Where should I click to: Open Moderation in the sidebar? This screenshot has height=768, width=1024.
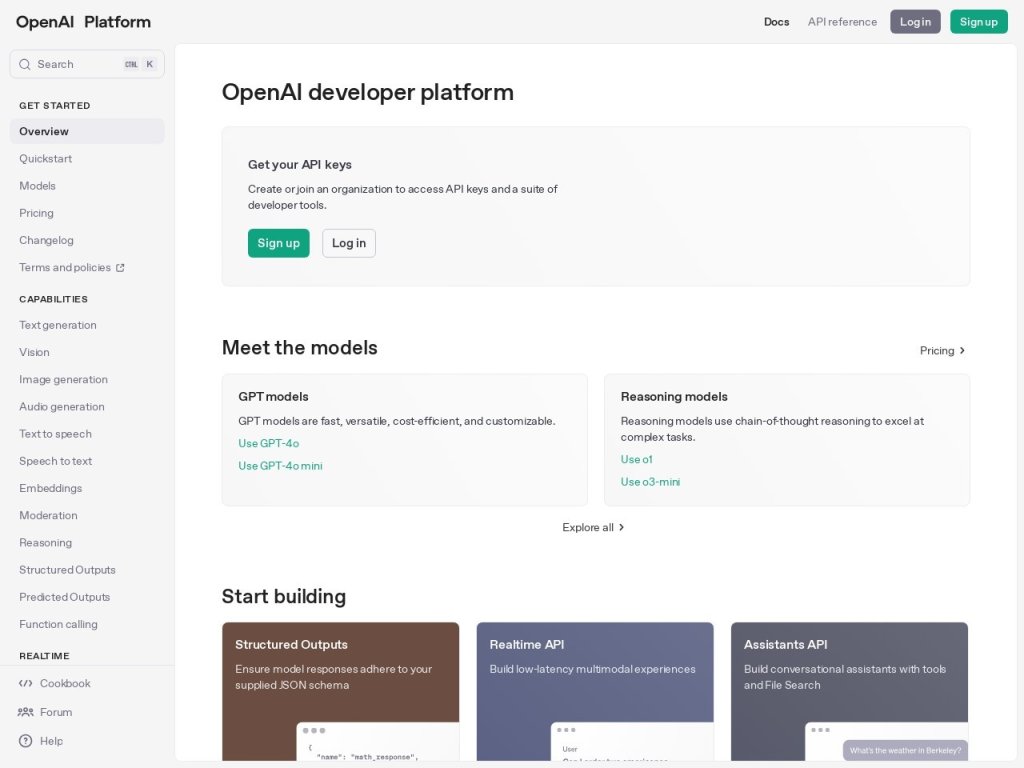[48, 516]
